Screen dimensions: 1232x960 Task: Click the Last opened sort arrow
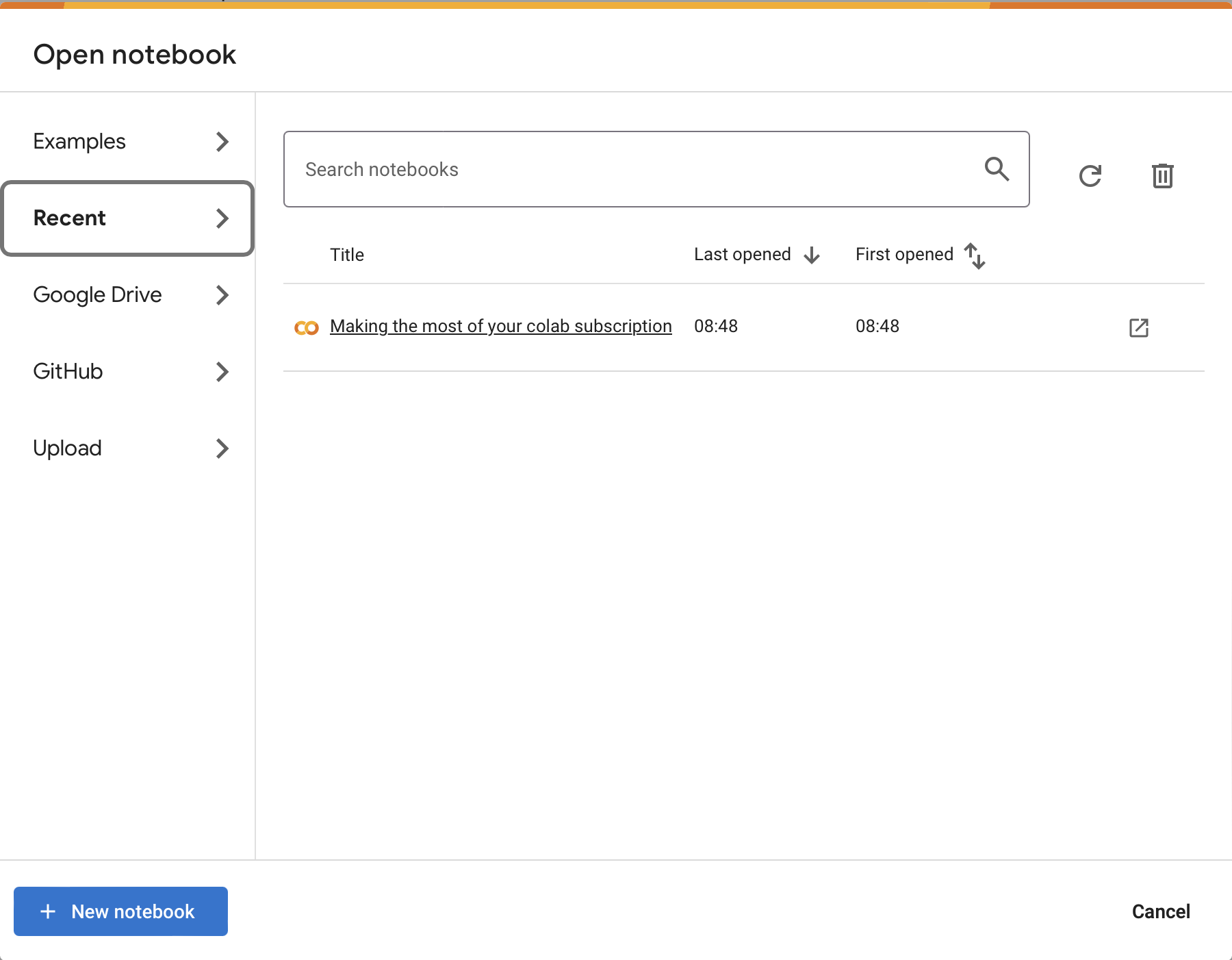coord(812,255)
